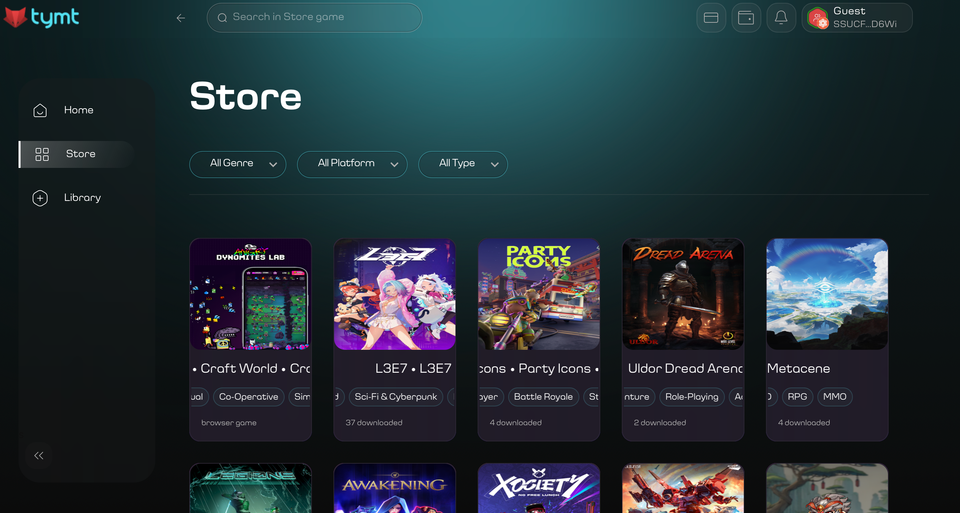Open the Party Icons game thumbnail

point(539,294)
